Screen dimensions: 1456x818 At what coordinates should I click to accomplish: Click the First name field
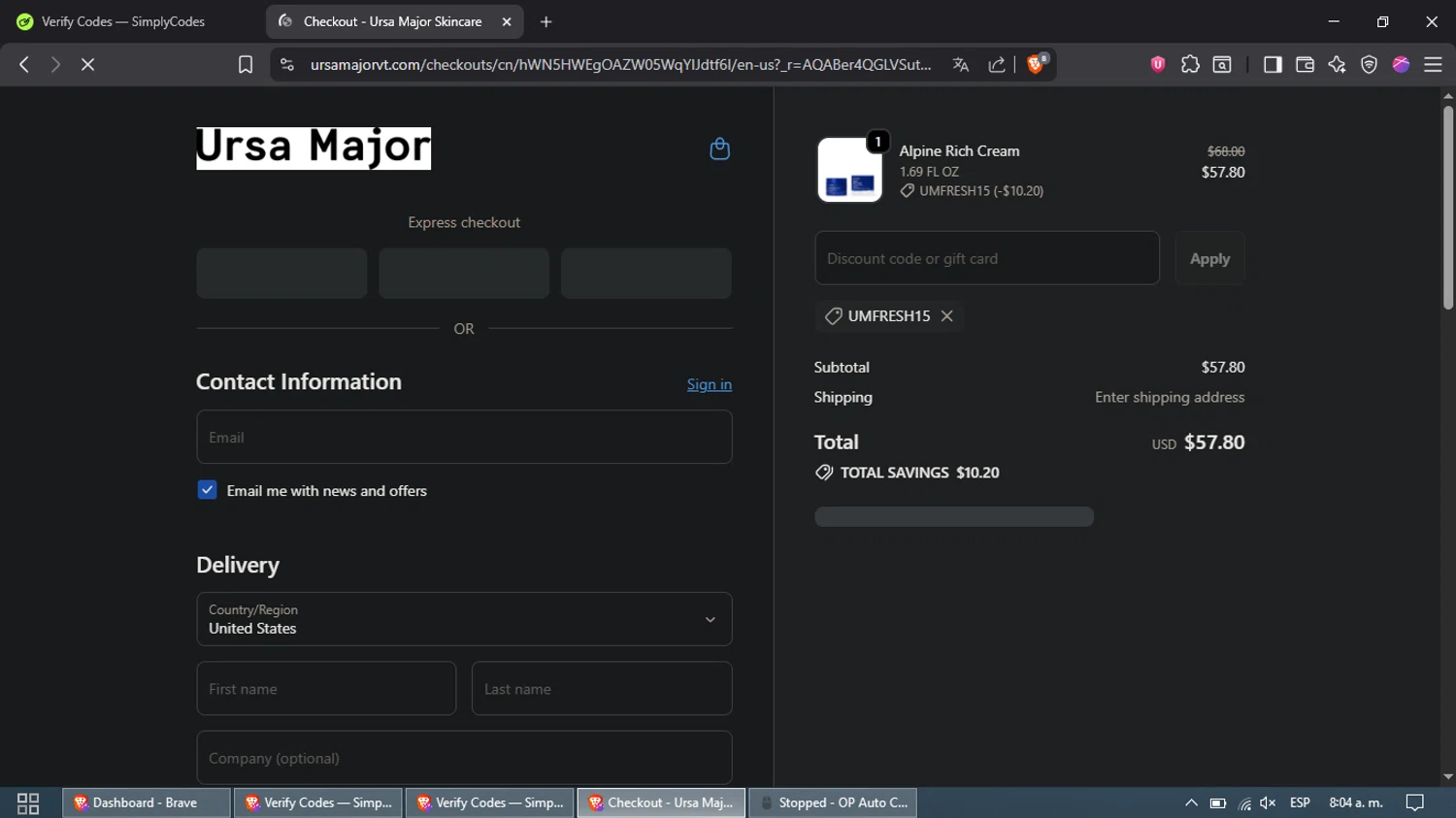(326, 689)
